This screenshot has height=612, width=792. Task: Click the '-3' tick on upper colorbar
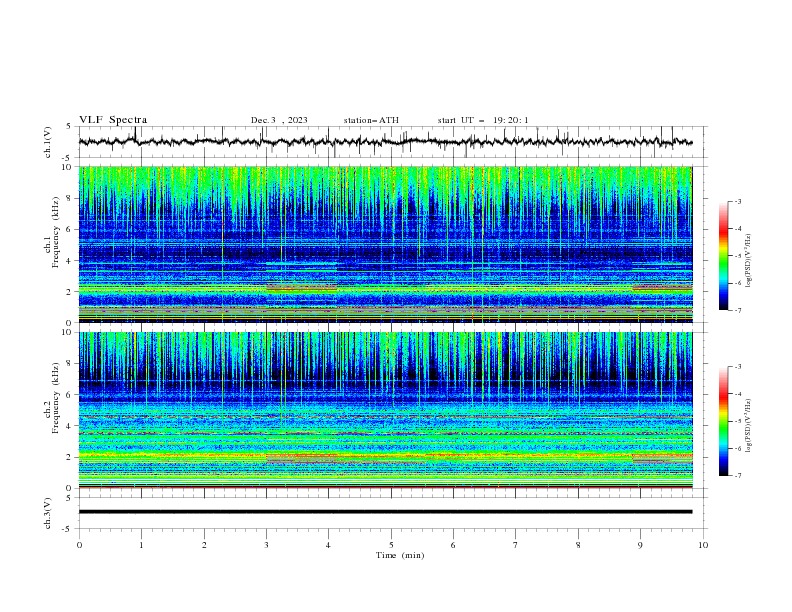737,201
